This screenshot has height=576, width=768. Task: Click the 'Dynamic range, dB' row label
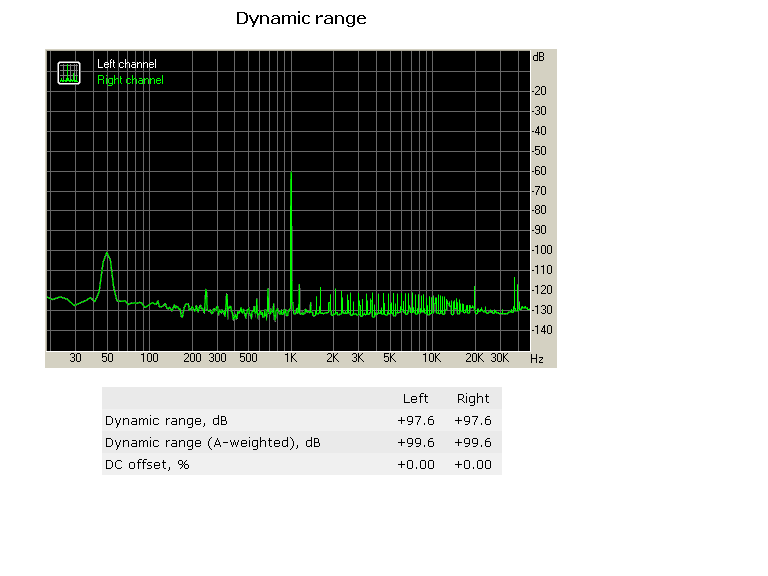pos(166,421)
